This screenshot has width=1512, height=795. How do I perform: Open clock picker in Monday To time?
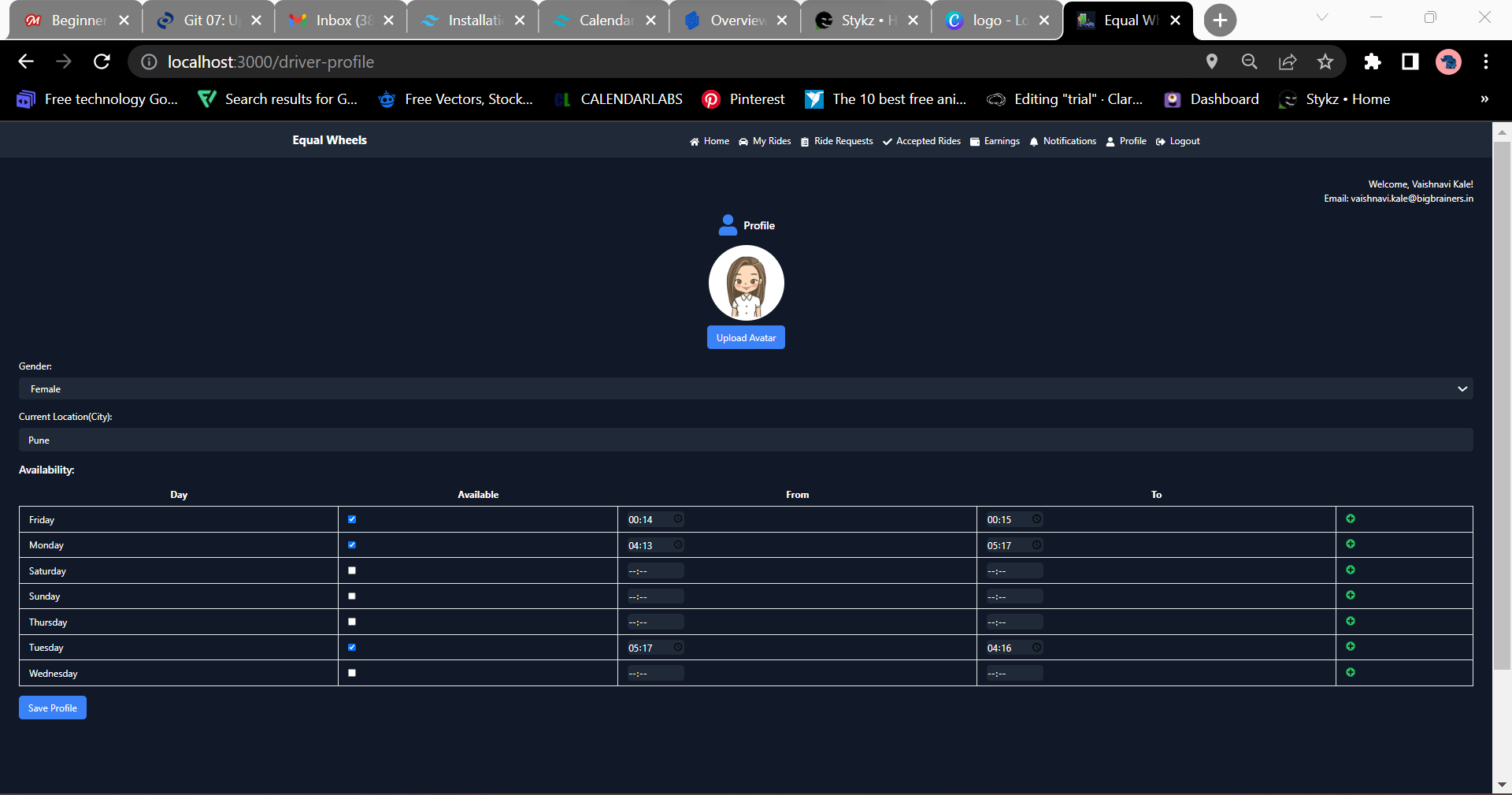tap(1037, 544)
